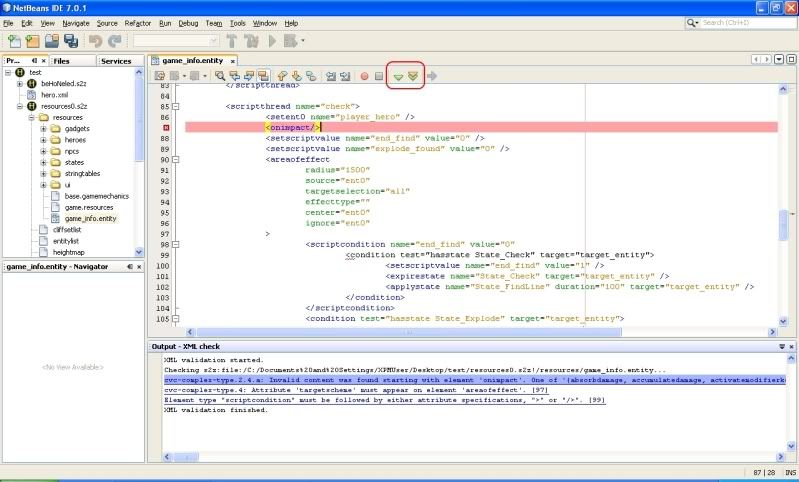799x482 pixels.
Task: Click the Open Project toolbar icon
Action: point(52,41)
